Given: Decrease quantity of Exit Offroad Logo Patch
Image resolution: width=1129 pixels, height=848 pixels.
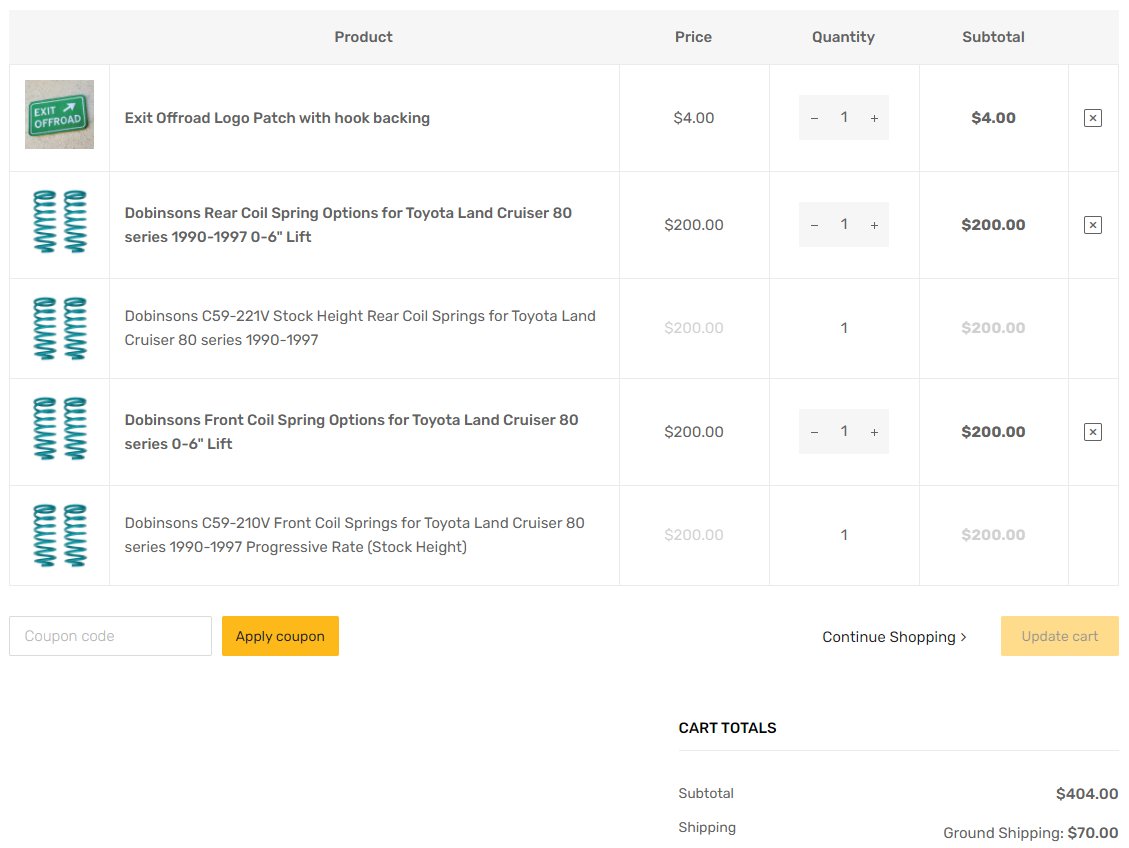Looking at the screenshot, I should point(814,118).
